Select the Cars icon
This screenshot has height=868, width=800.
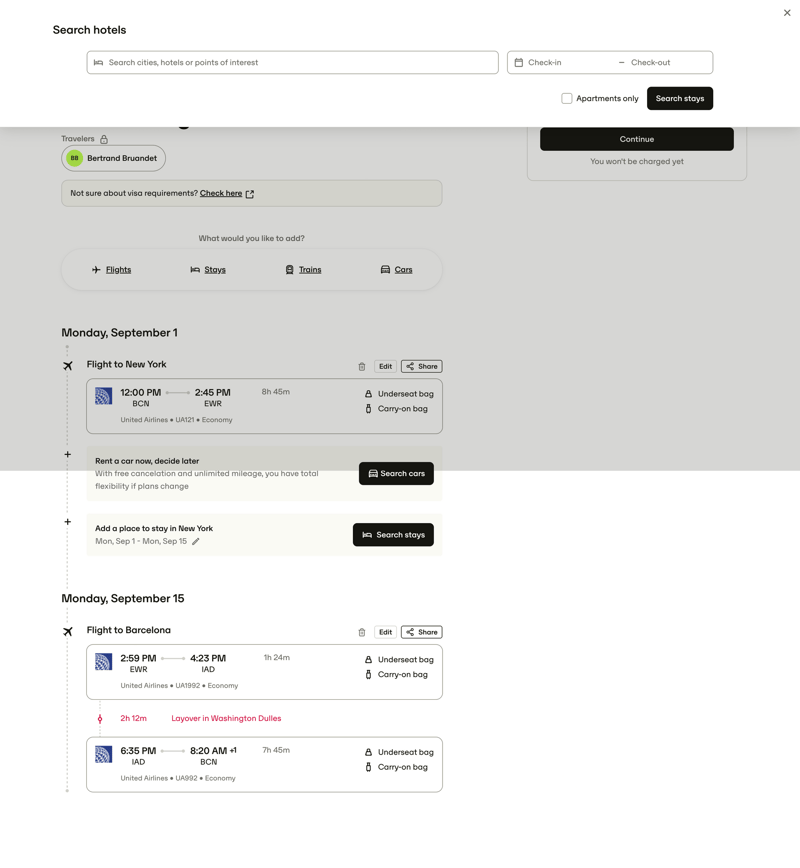tap(384, 269)
